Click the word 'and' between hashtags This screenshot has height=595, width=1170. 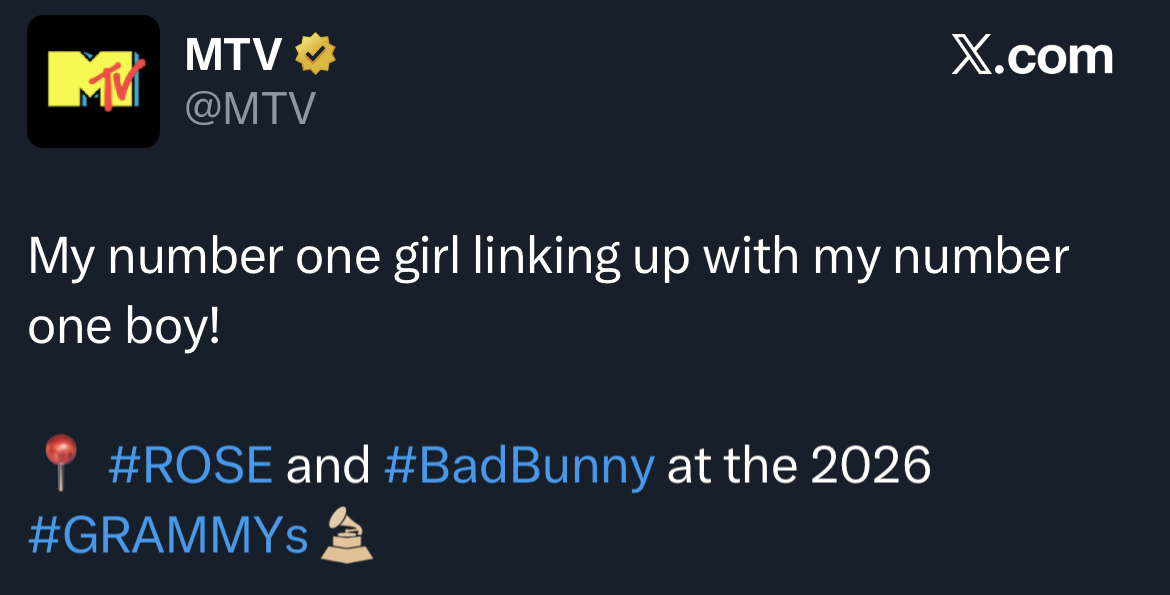tap(328, 465)
